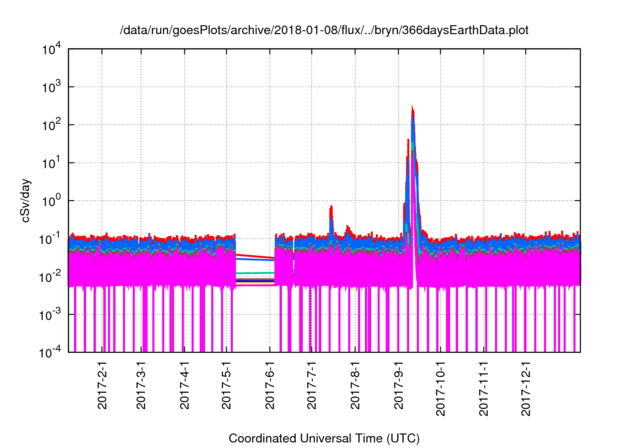Click the 2017-7-1 date label
Image resolution: width=640 pixels, height=448 pixels.
312,385
